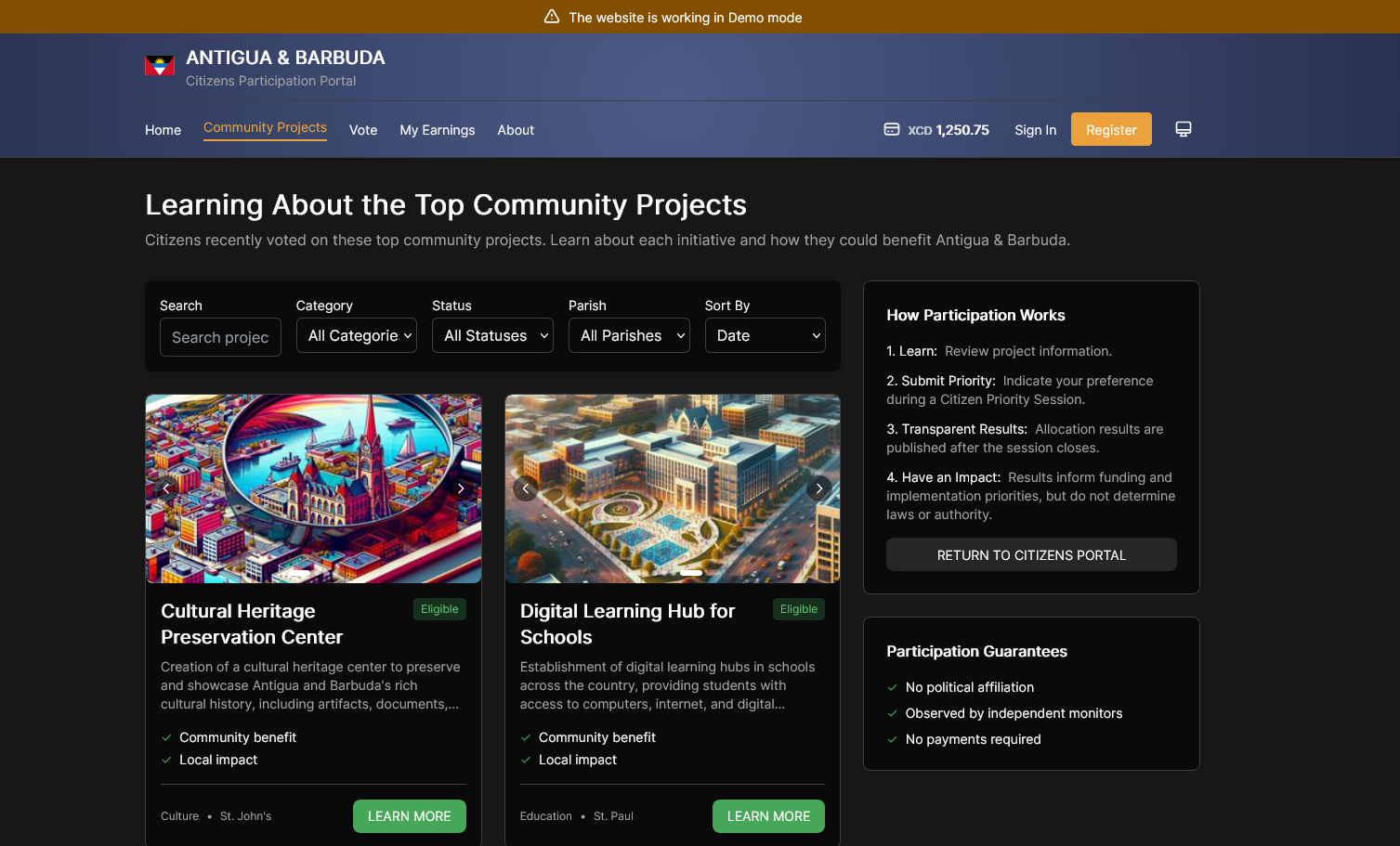1400x846 pixels.
Task: Show previous image on Digital Learning Hub card
Action: pos(526,488)
